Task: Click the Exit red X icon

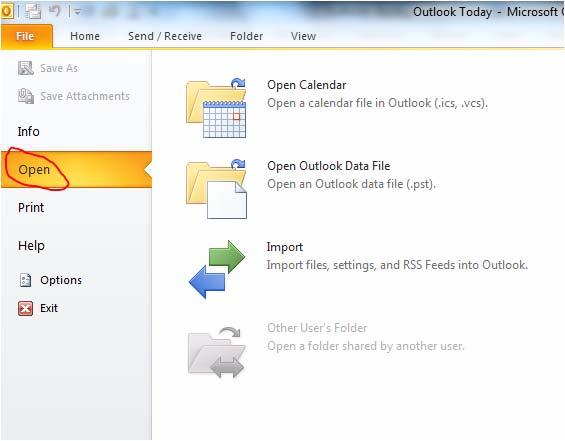Action: [25, 308]
